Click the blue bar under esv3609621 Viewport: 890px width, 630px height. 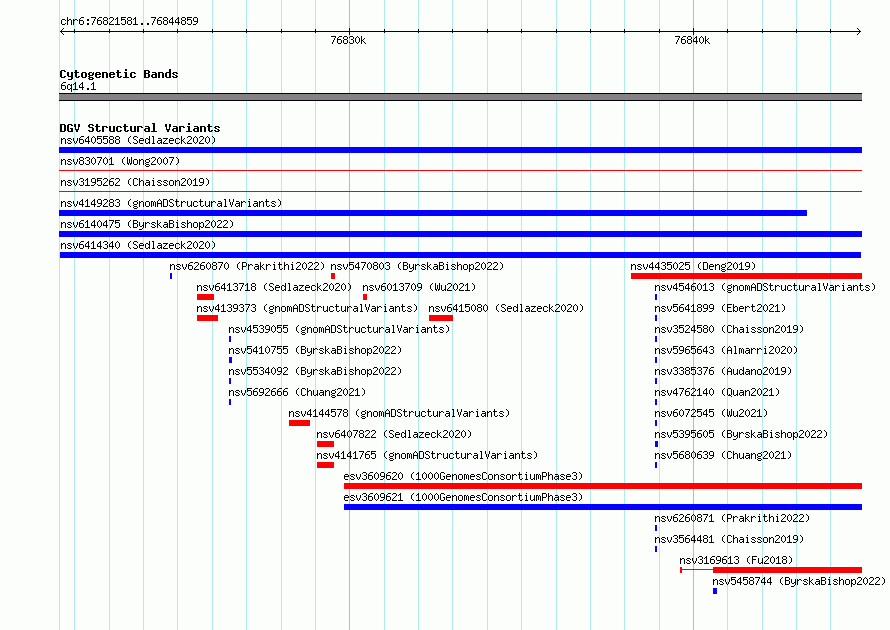point(603,507)
